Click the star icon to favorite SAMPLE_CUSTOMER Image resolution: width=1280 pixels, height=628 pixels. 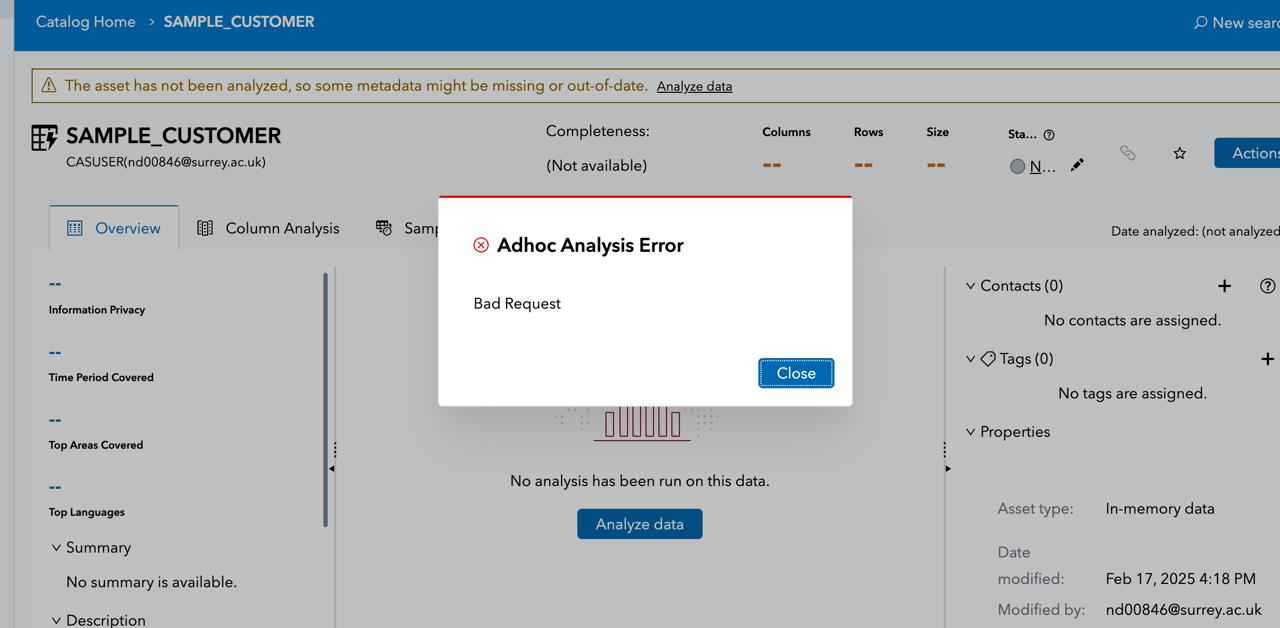[x=1179, y=153]
